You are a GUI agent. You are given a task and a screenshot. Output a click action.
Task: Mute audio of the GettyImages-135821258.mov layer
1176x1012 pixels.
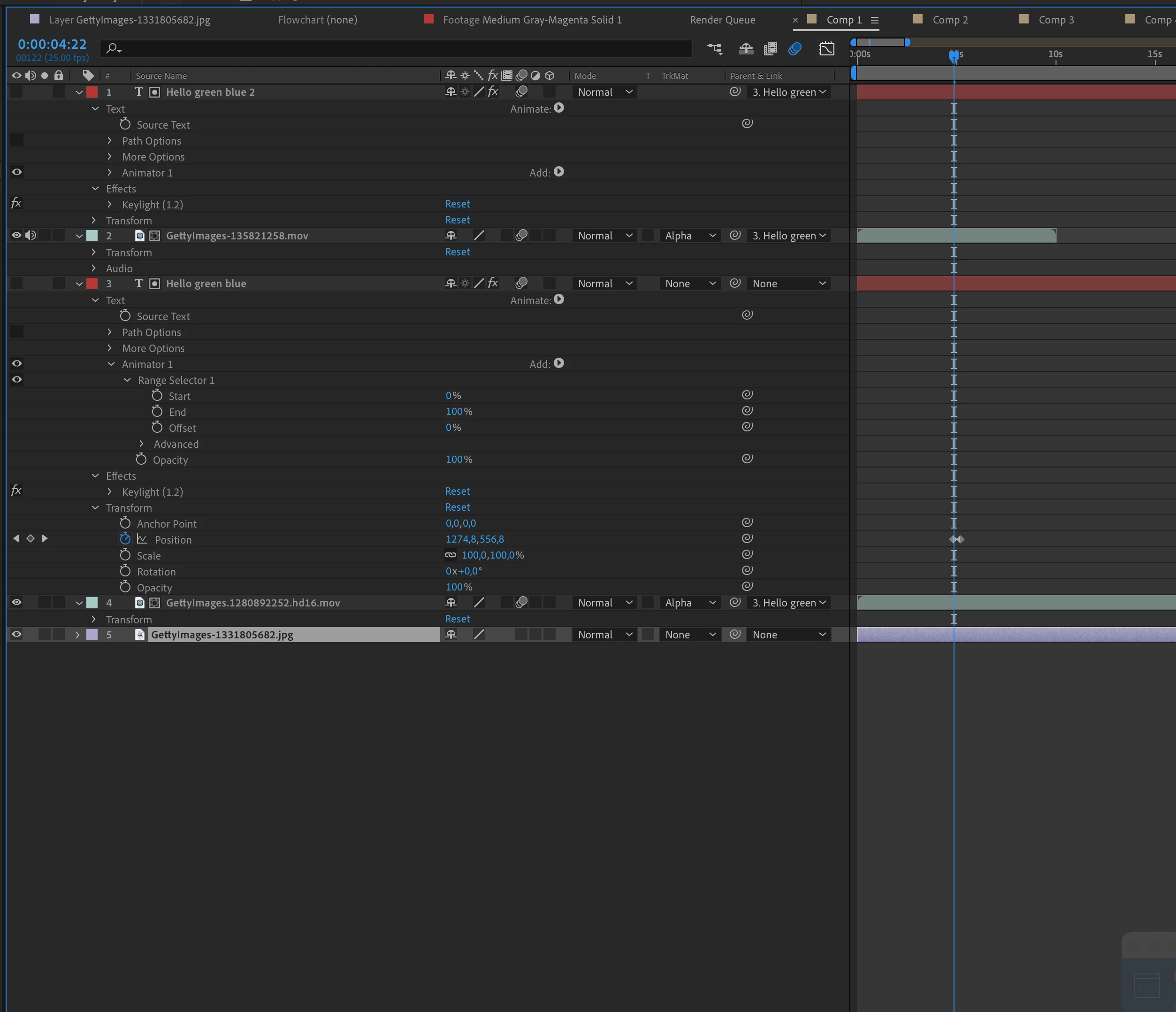[31, 235]
